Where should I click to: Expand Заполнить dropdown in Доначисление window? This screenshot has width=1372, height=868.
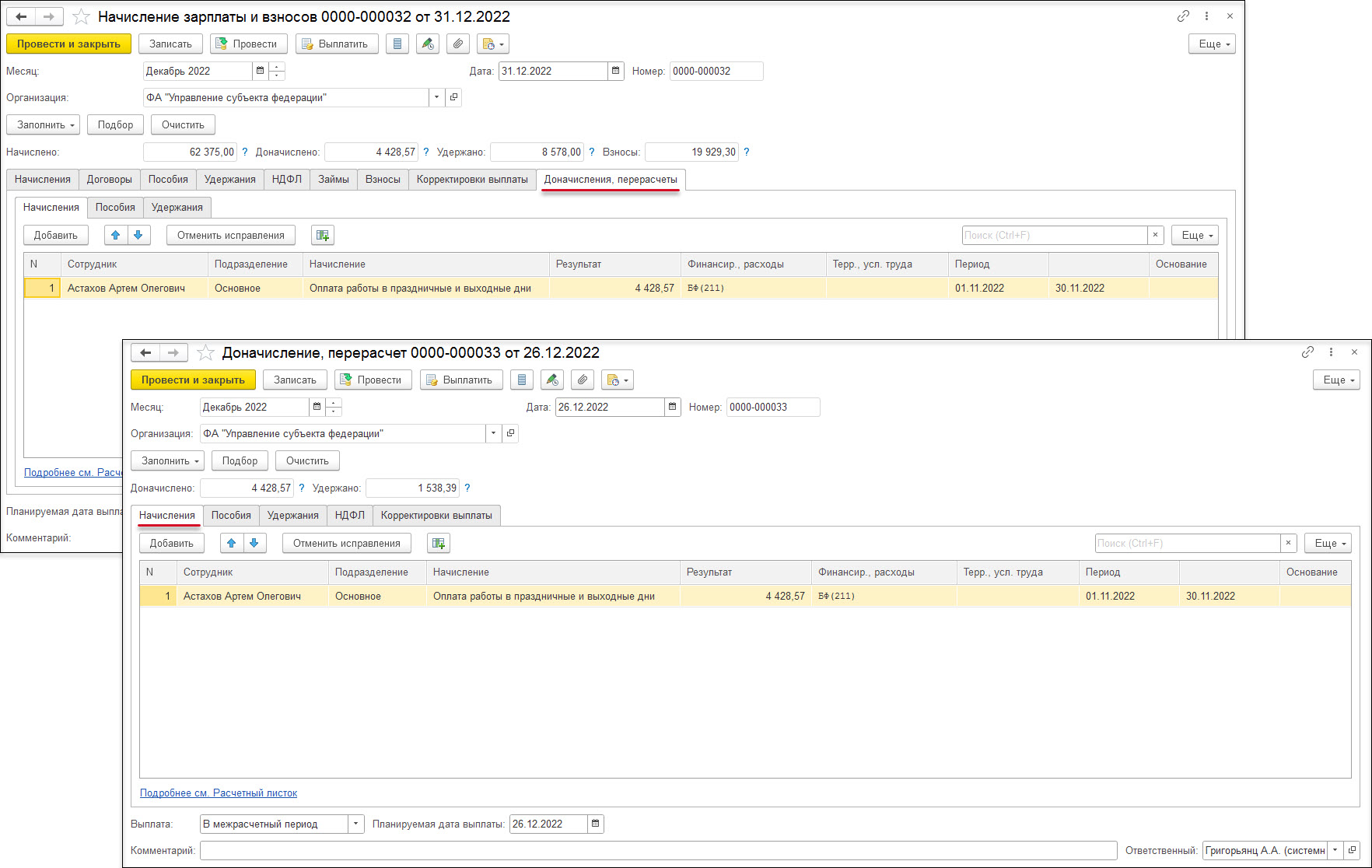167,460
